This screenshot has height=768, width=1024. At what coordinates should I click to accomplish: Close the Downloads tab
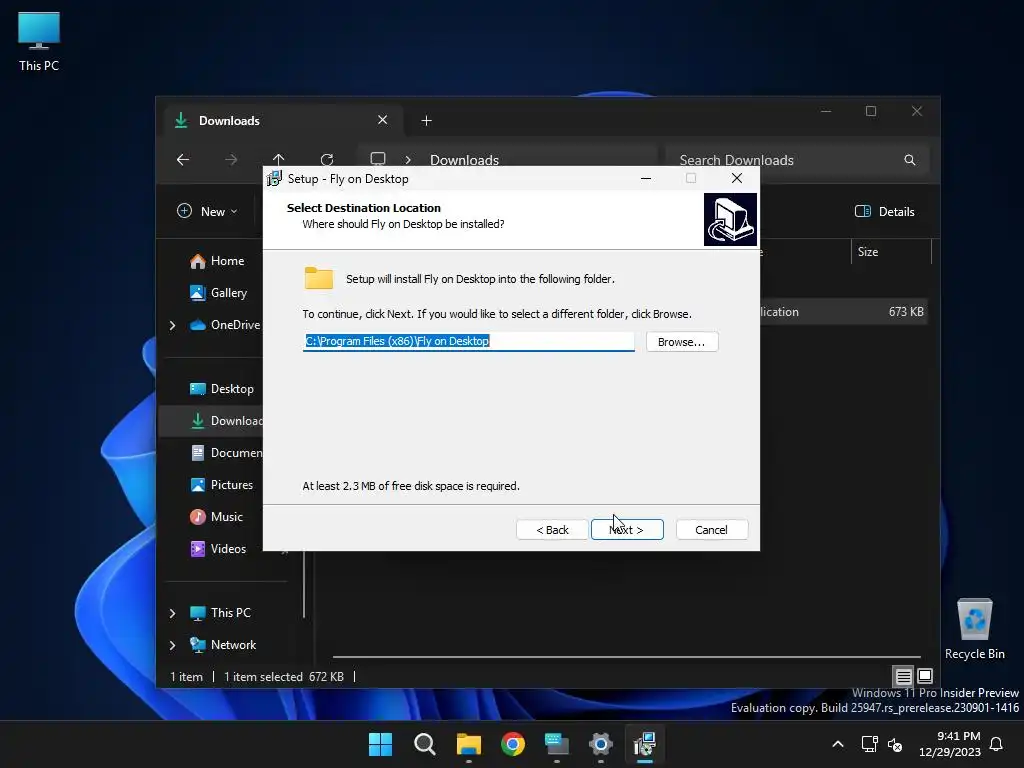click(x=383, y=120)
